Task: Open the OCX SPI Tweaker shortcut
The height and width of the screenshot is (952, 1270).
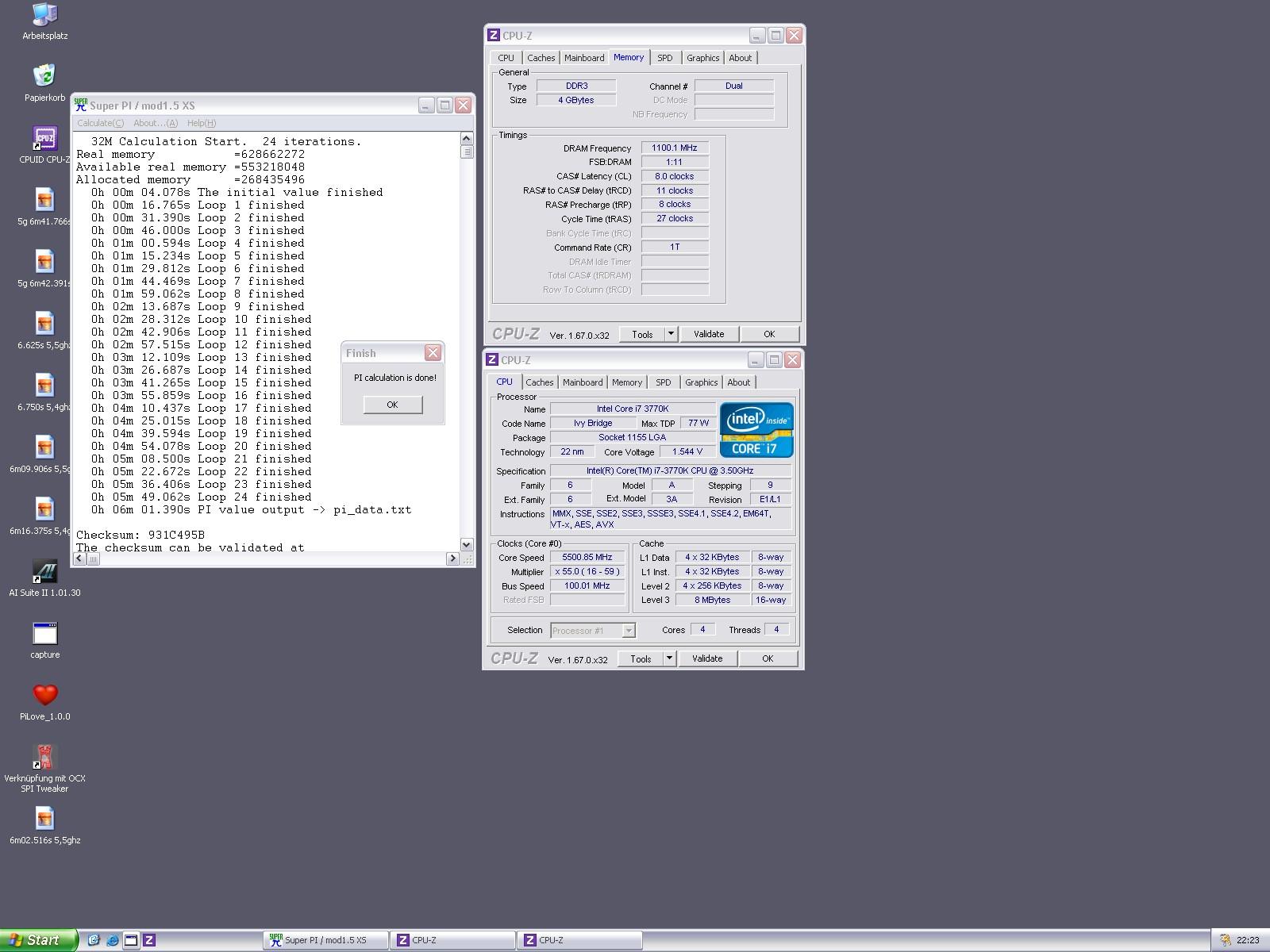Action: click(44, 757)
